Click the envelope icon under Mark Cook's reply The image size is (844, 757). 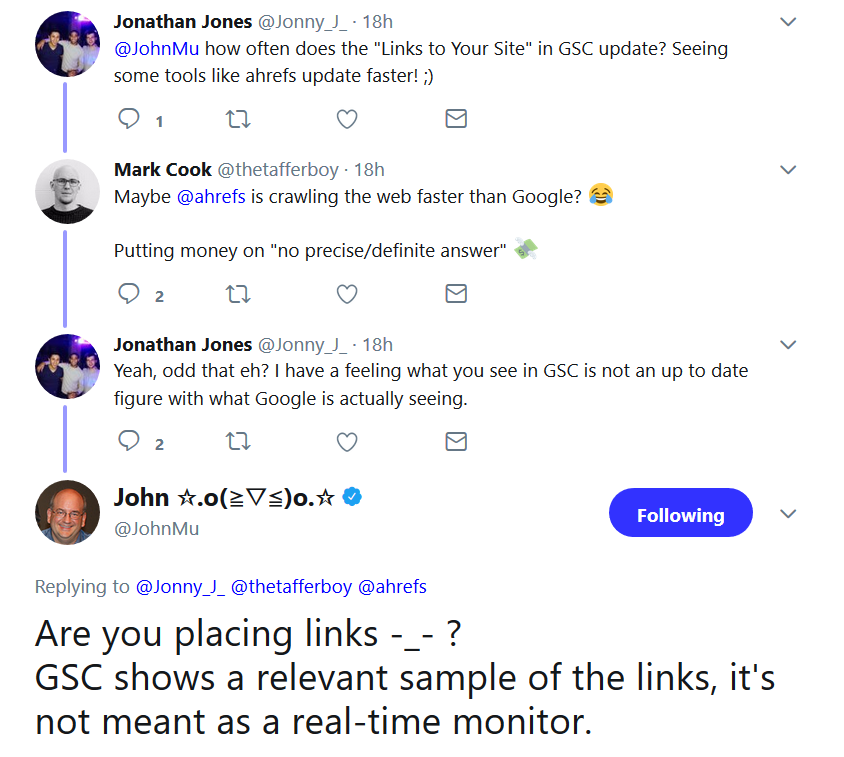coord(456,293)
